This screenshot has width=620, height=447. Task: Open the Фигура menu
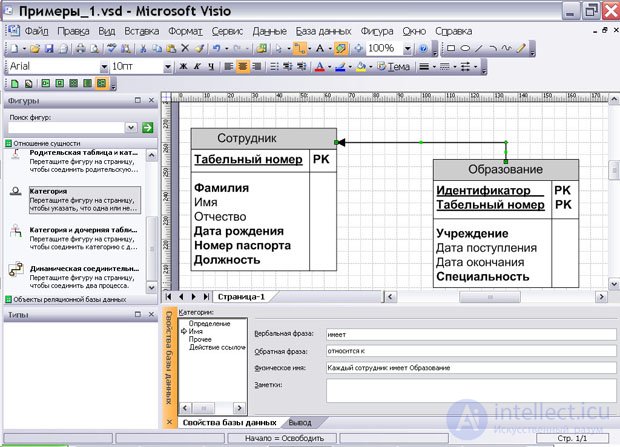pos(377,31)
